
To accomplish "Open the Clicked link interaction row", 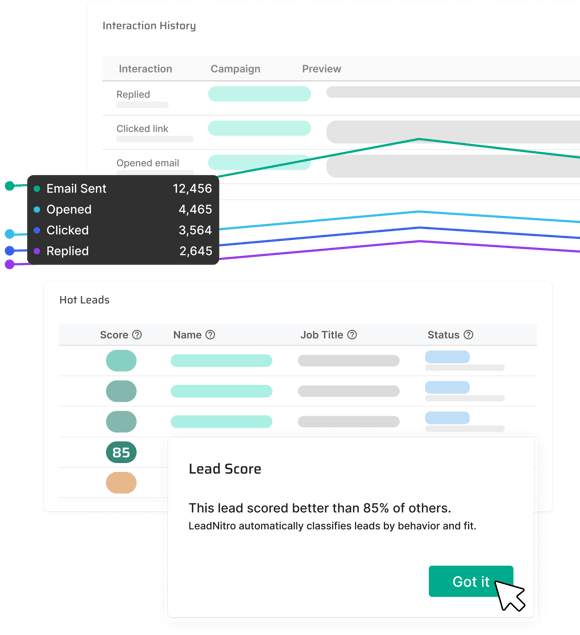I will point(341,132).
